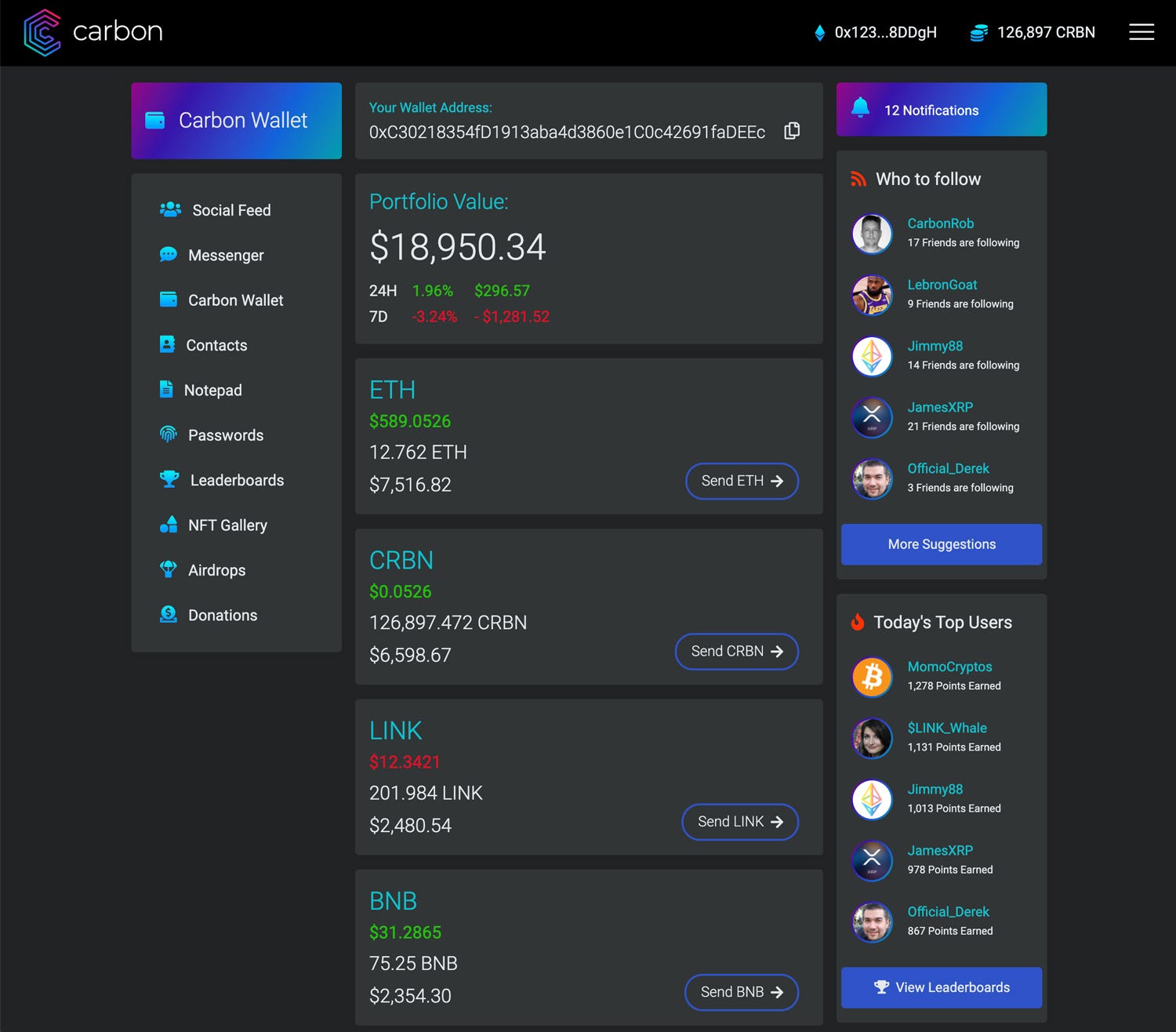Select Contacts from sidebar menu

[x=216, y=345]
